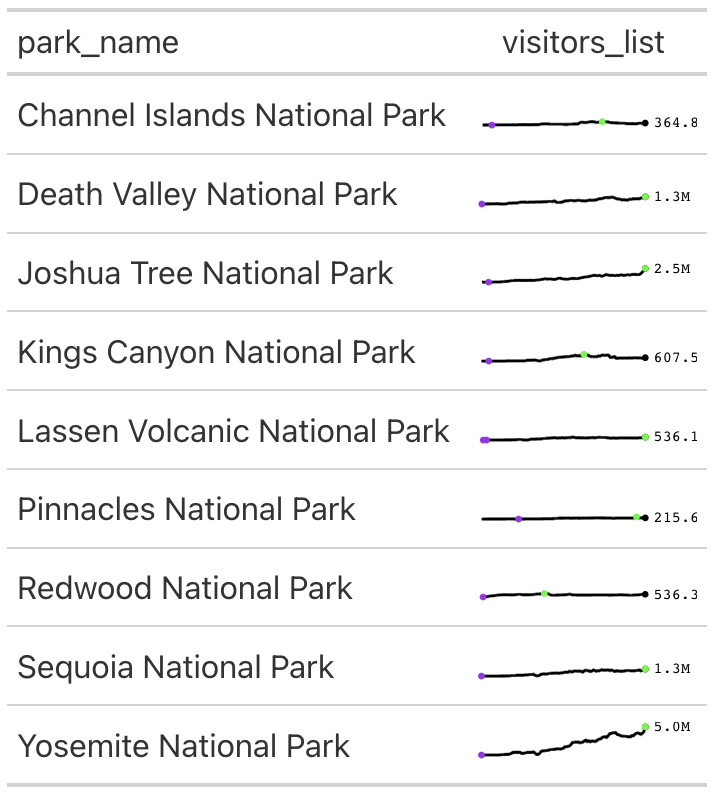Select Sequoia National Park name
Viewport: 722px width, 802px height.
[x=176, y=667]
